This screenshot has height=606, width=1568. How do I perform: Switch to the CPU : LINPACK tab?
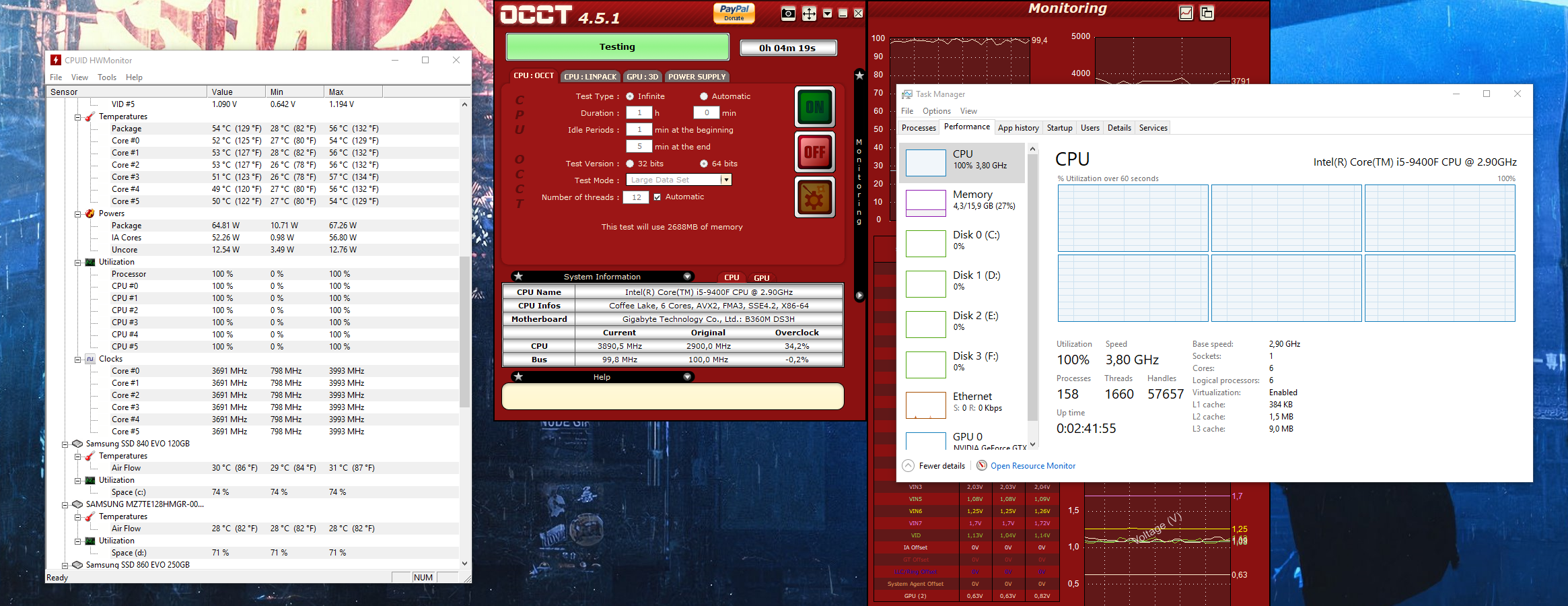(x=590, y=76)
